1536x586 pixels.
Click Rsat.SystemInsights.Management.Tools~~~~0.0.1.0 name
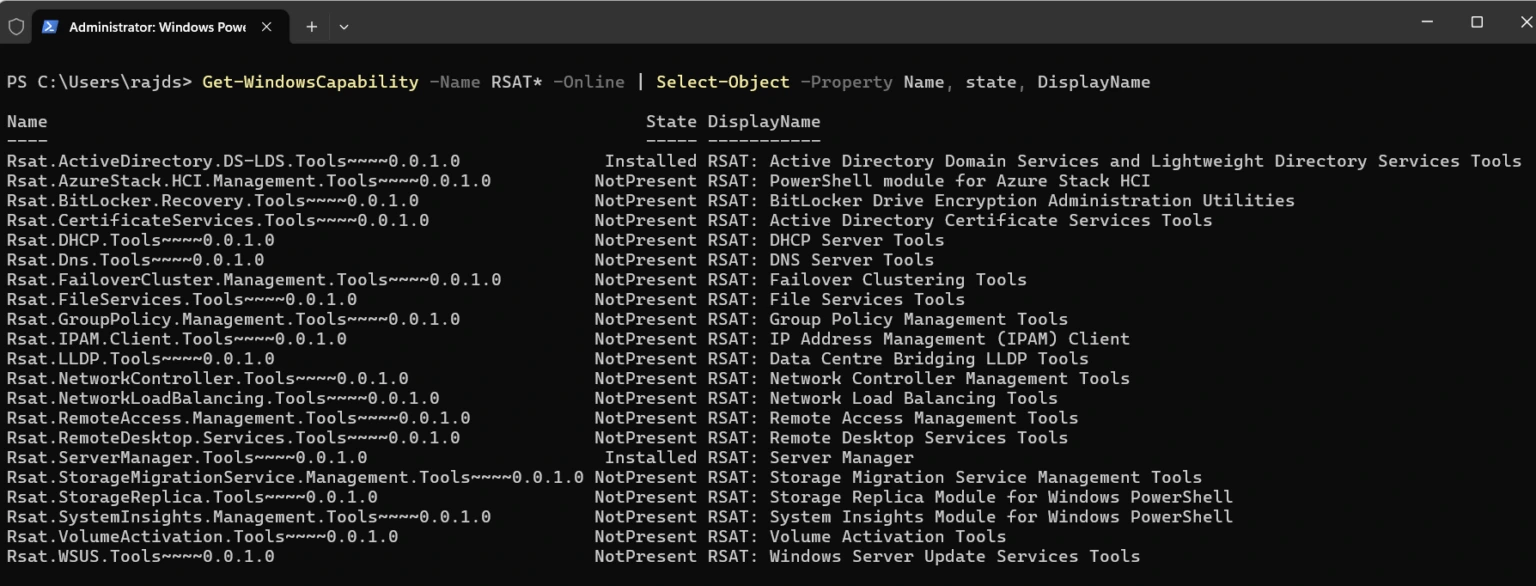pos(249,517)
